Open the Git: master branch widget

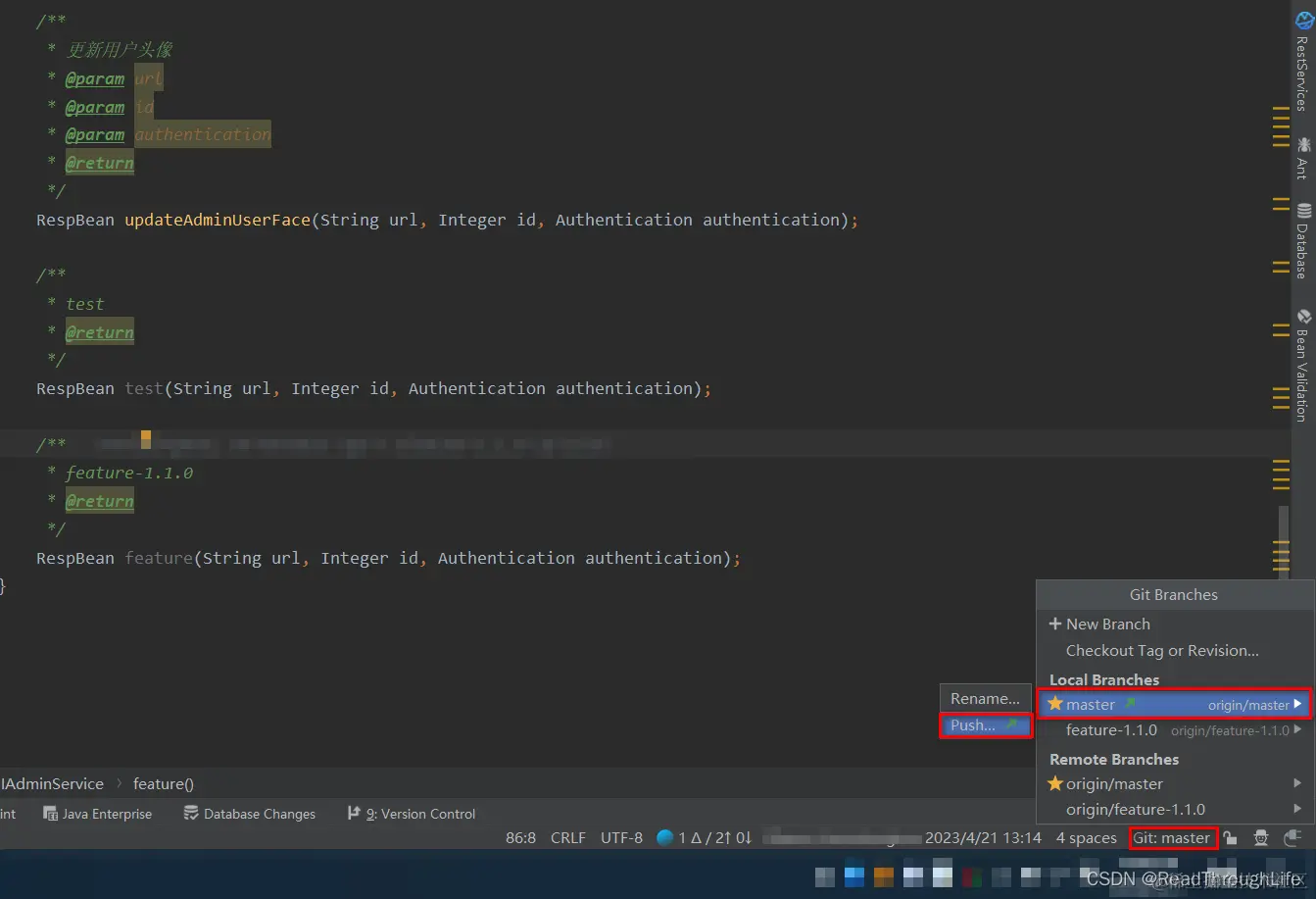(x=1172, y=838)
